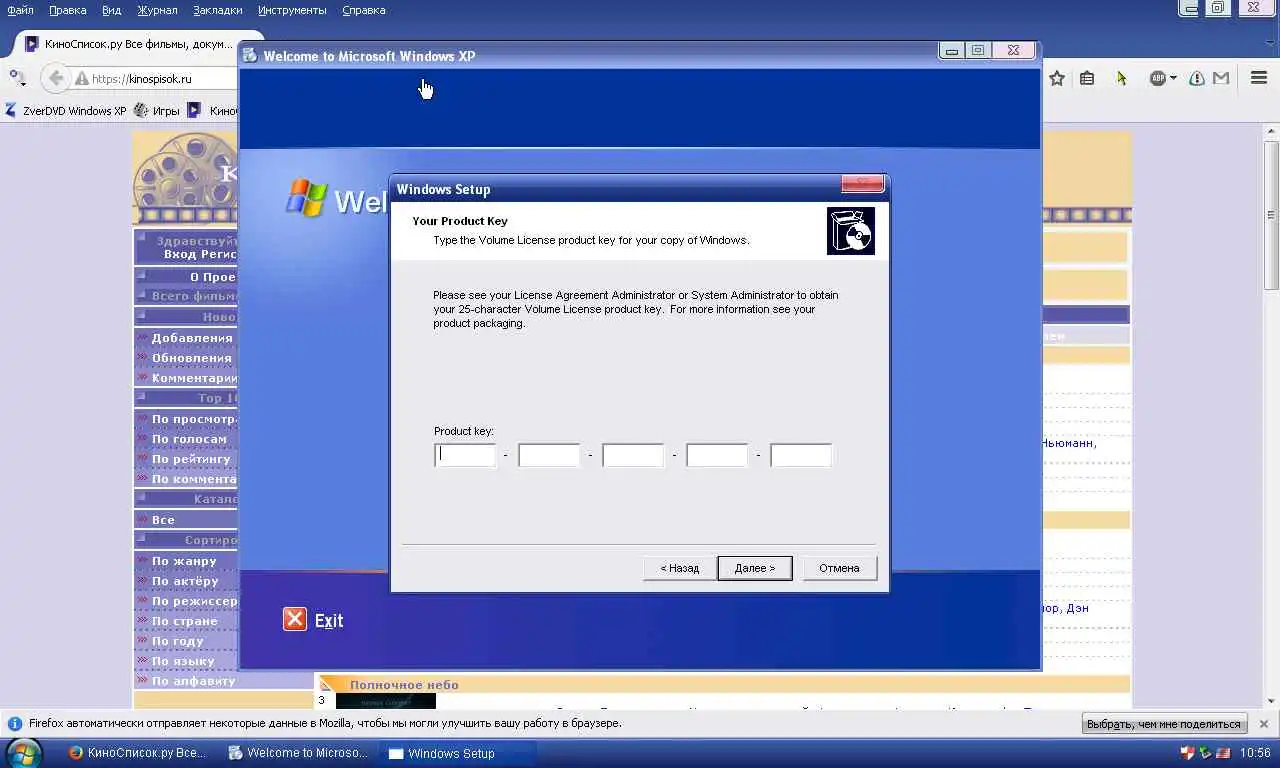Open the search engine dropdown icon left of back button
Viewport: 1280px width, 768px height.
point(17,77)
